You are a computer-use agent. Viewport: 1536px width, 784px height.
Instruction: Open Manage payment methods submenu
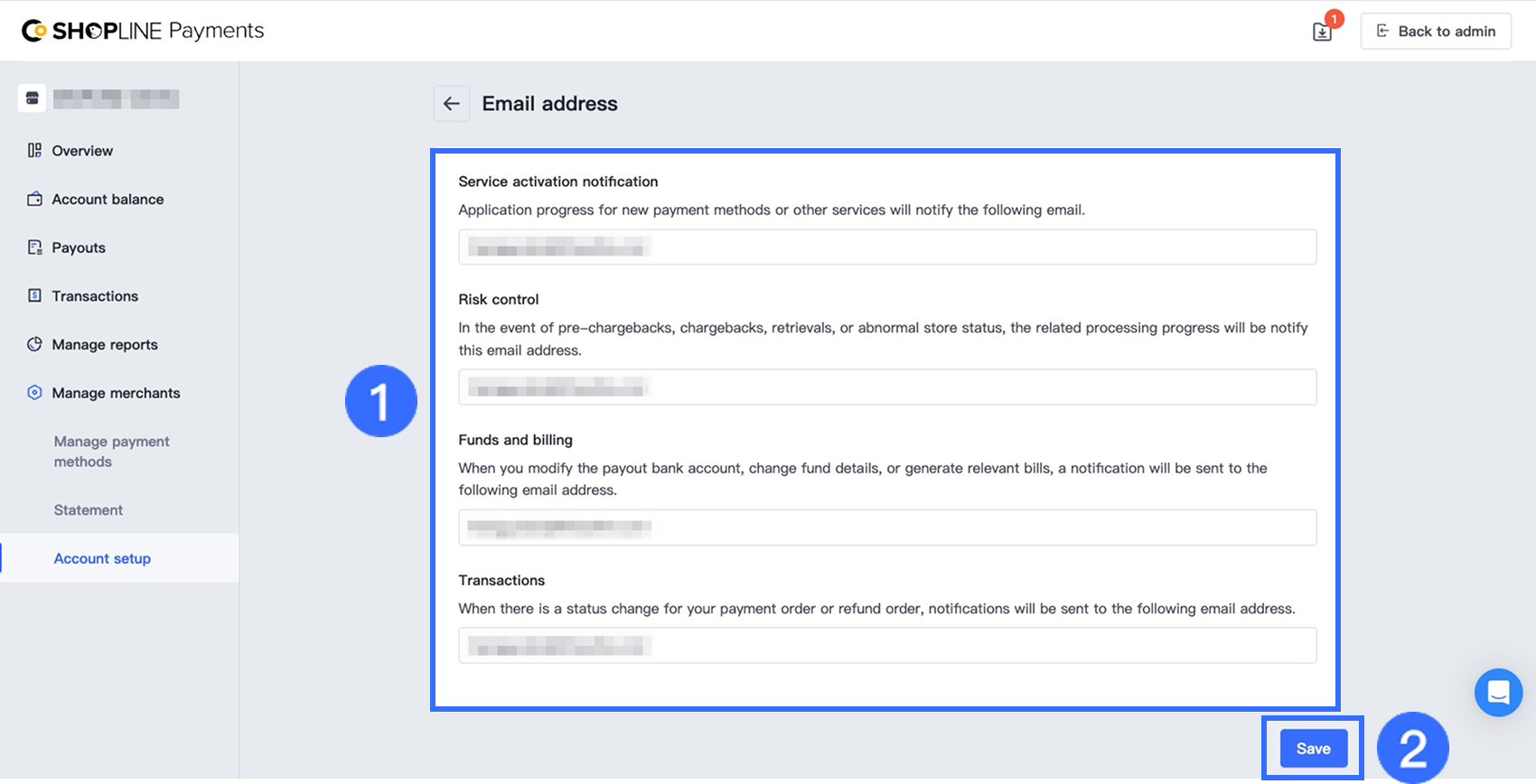[x=112, y=452]
